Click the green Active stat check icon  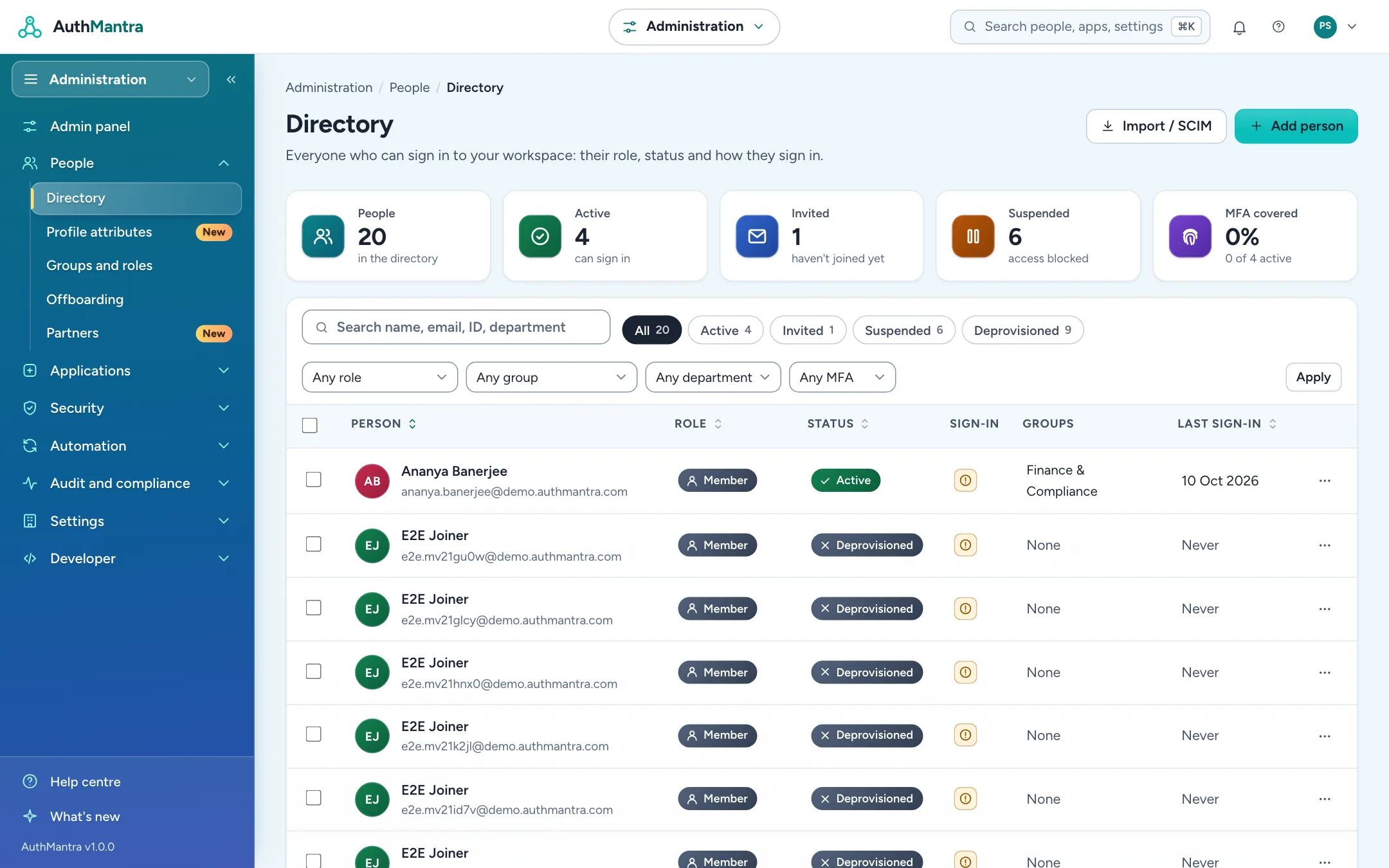pyautogui.click(x=540, y=237)
